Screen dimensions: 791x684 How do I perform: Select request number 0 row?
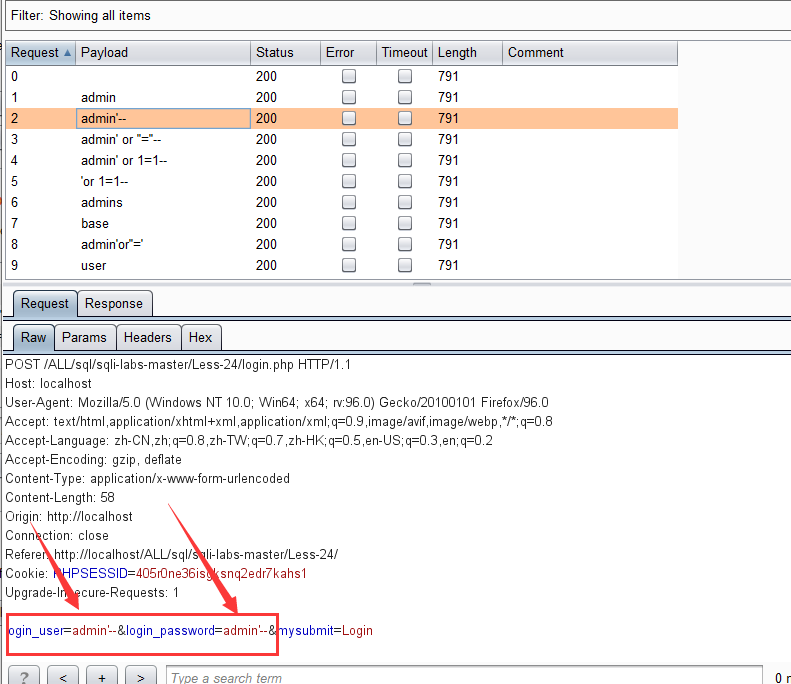click(342, 76)
